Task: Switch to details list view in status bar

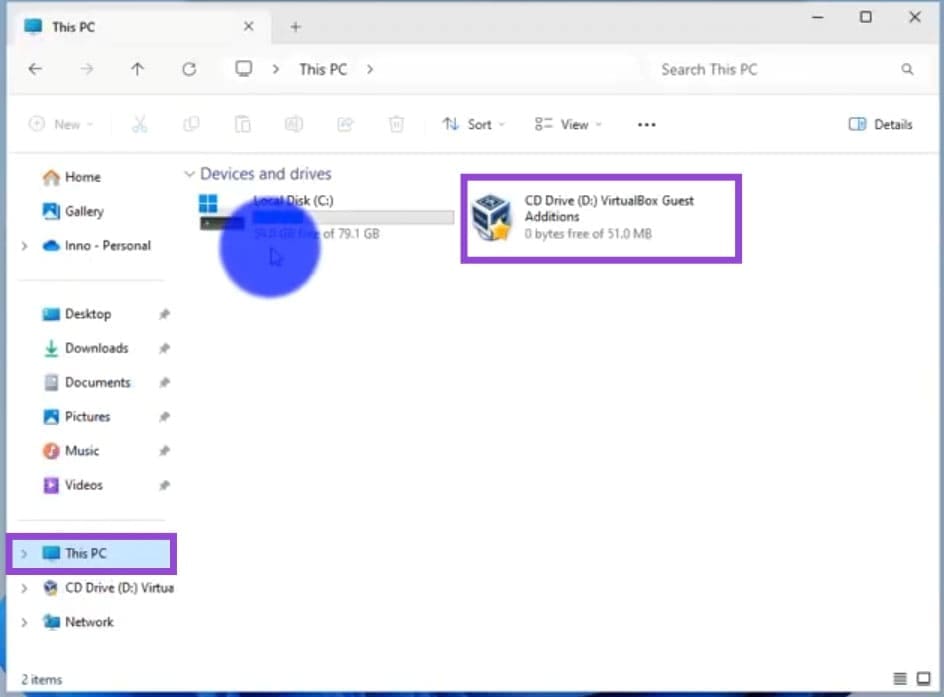Action: [x=900, y=679]
